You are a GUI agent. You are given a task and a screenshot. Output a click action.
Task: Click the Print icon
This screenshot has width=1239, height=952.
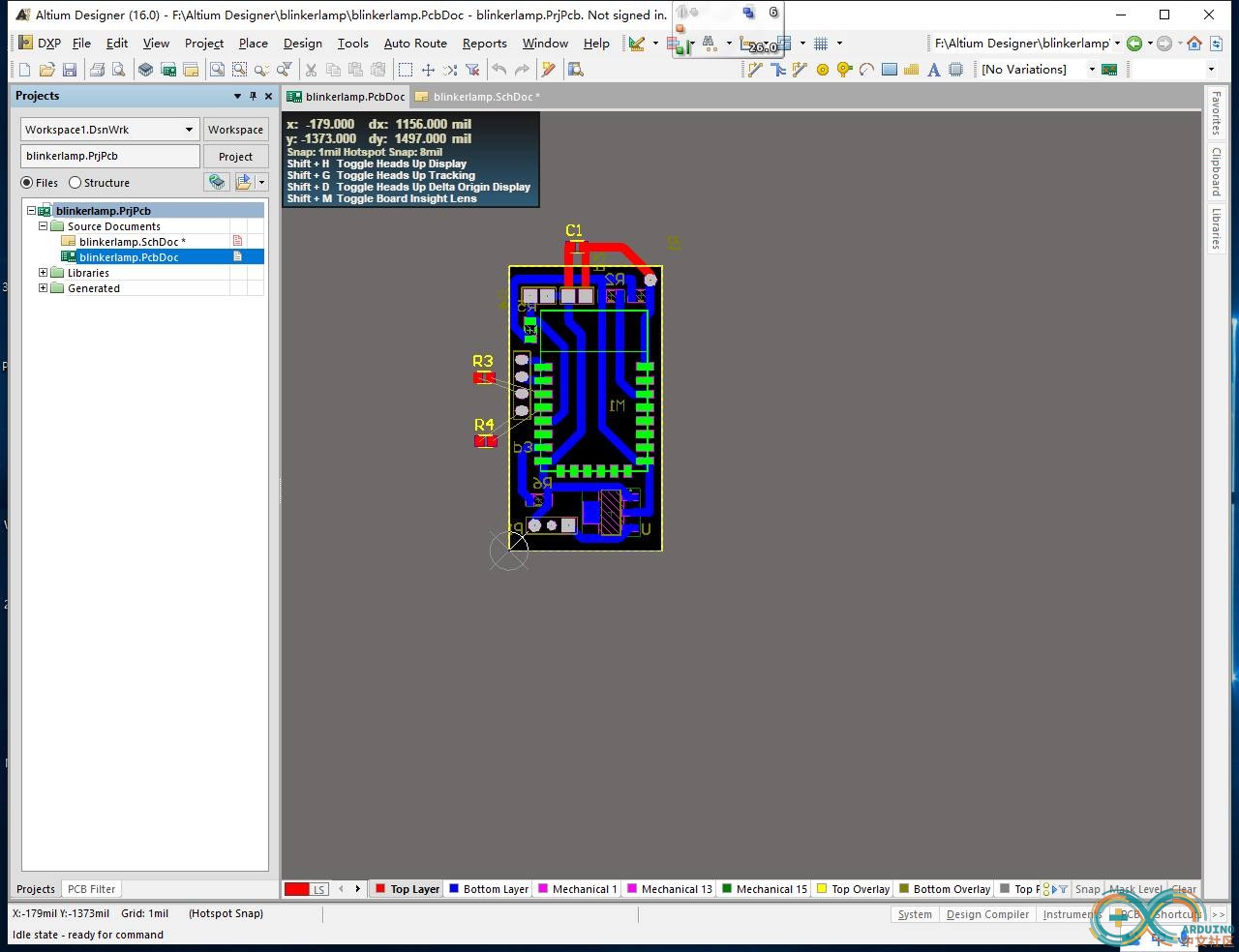(97, 70)
